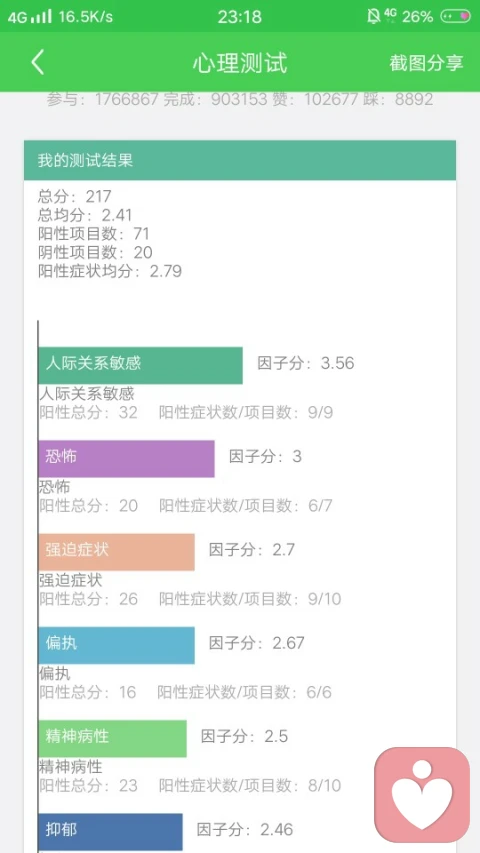The width and height of the screenshot is (480, 853).
Task: Tap the 因子分: 3.56 score label
Action: [306, 363]
